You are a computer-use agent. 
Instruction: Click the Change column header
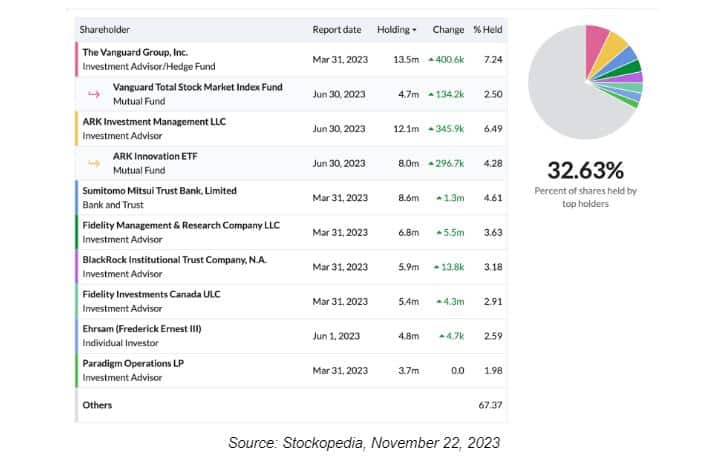(x=448, y=30)
